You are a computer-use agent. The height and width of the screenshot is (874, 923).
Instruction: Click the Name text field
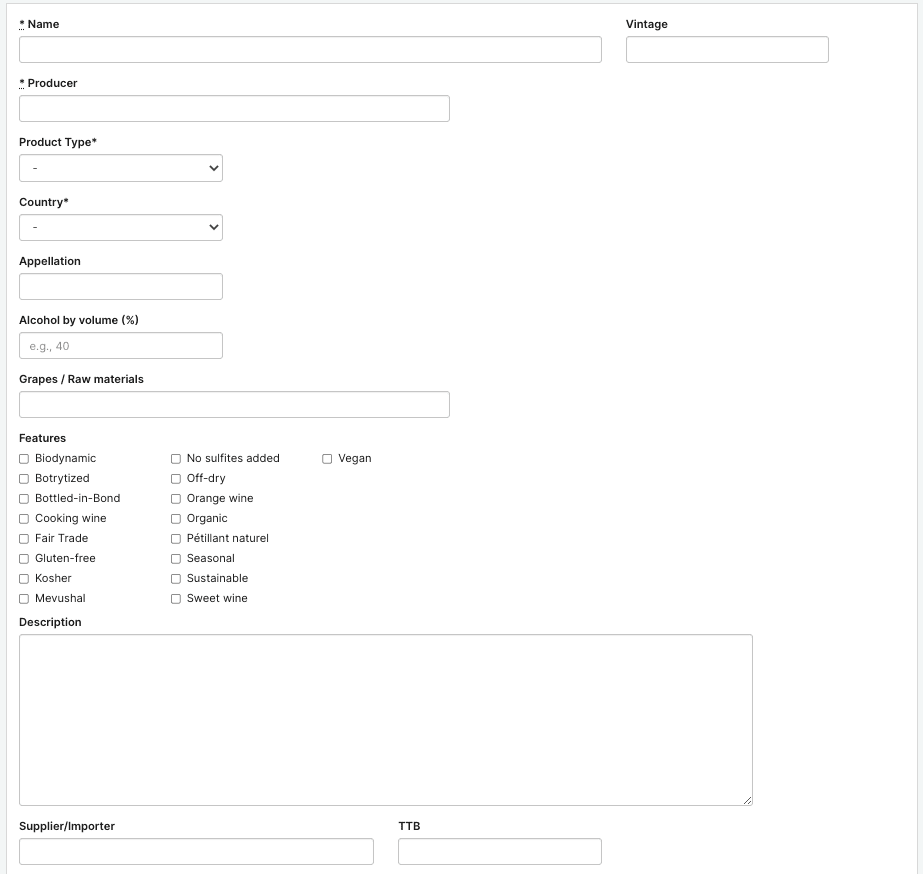(310, 50)
